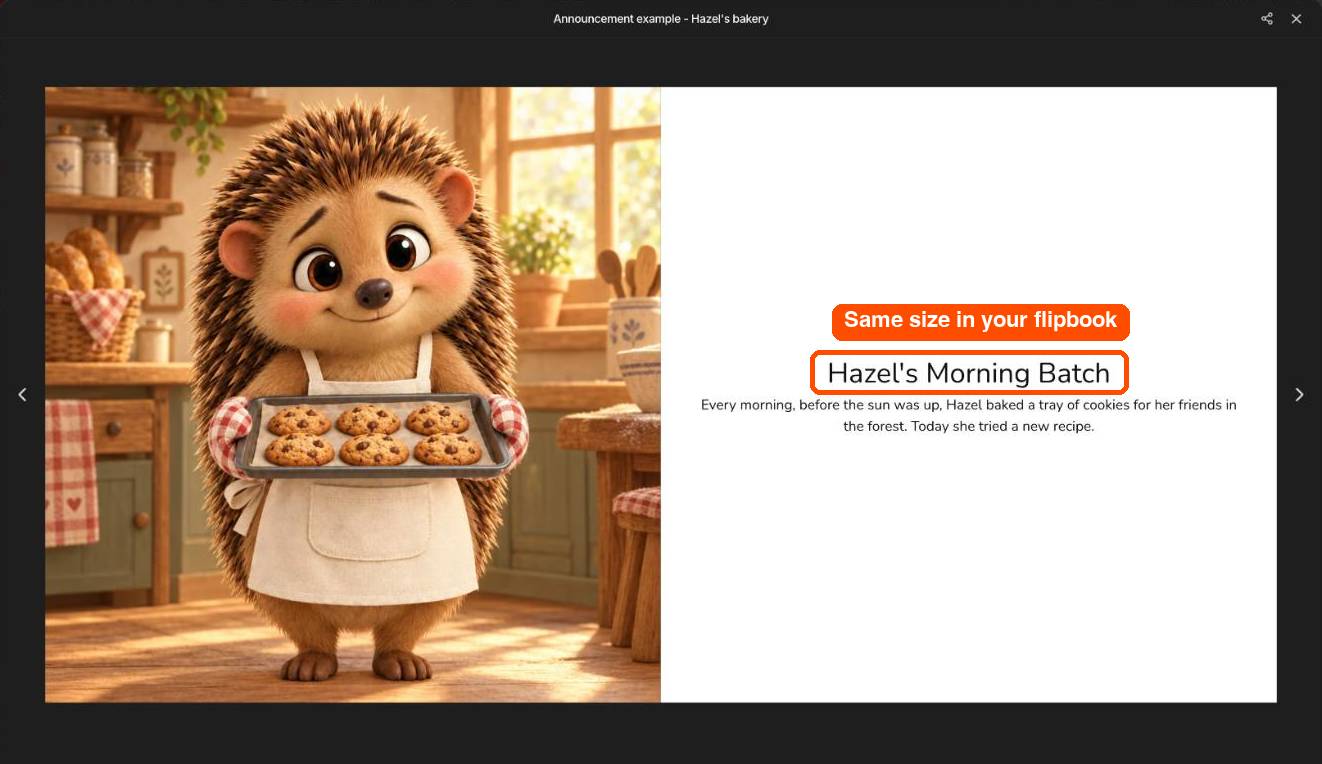
Task: Click the share icon in top bar
Action: [1267, 19]
